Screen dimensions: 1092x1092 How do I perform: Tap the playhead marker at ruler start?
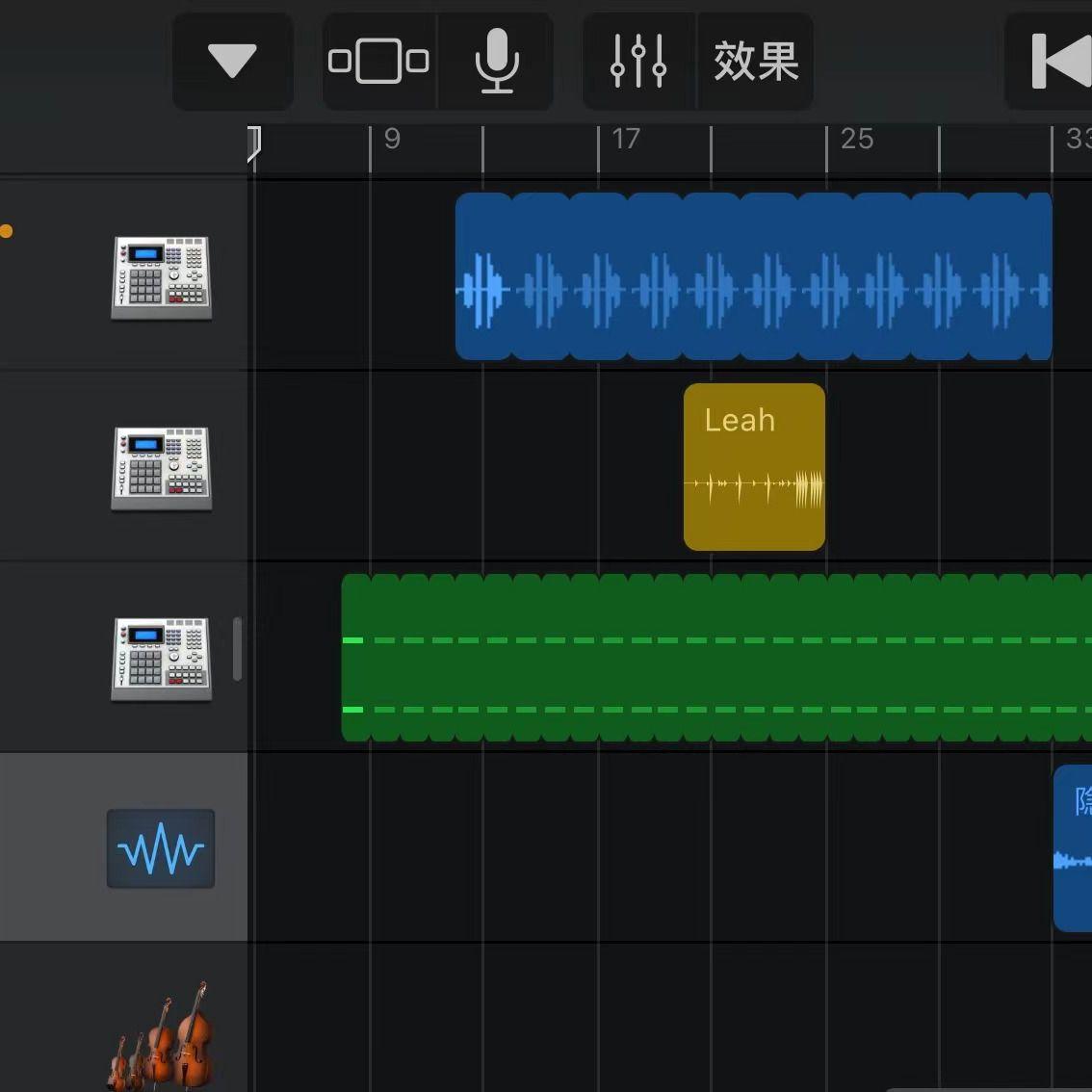[x=253, y=144]
